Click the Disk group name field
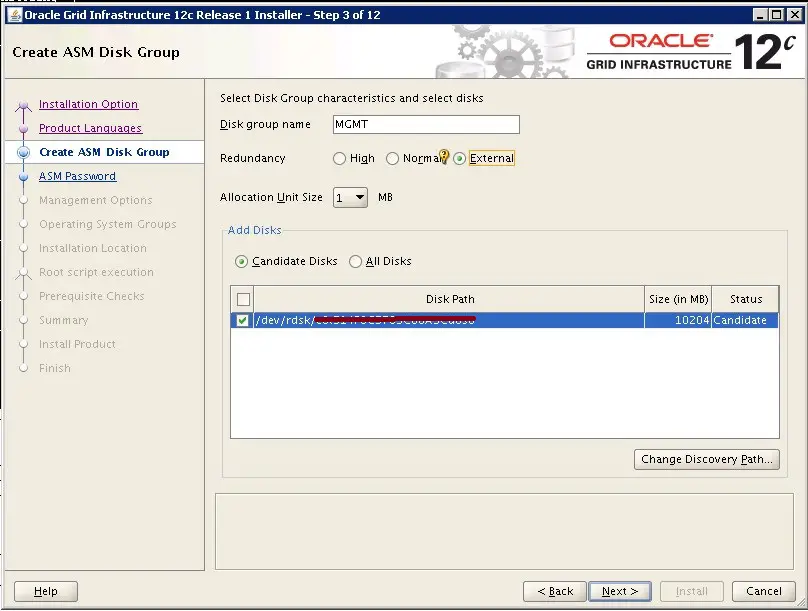Viewport: 808px width, 611px height. [426, 125]
